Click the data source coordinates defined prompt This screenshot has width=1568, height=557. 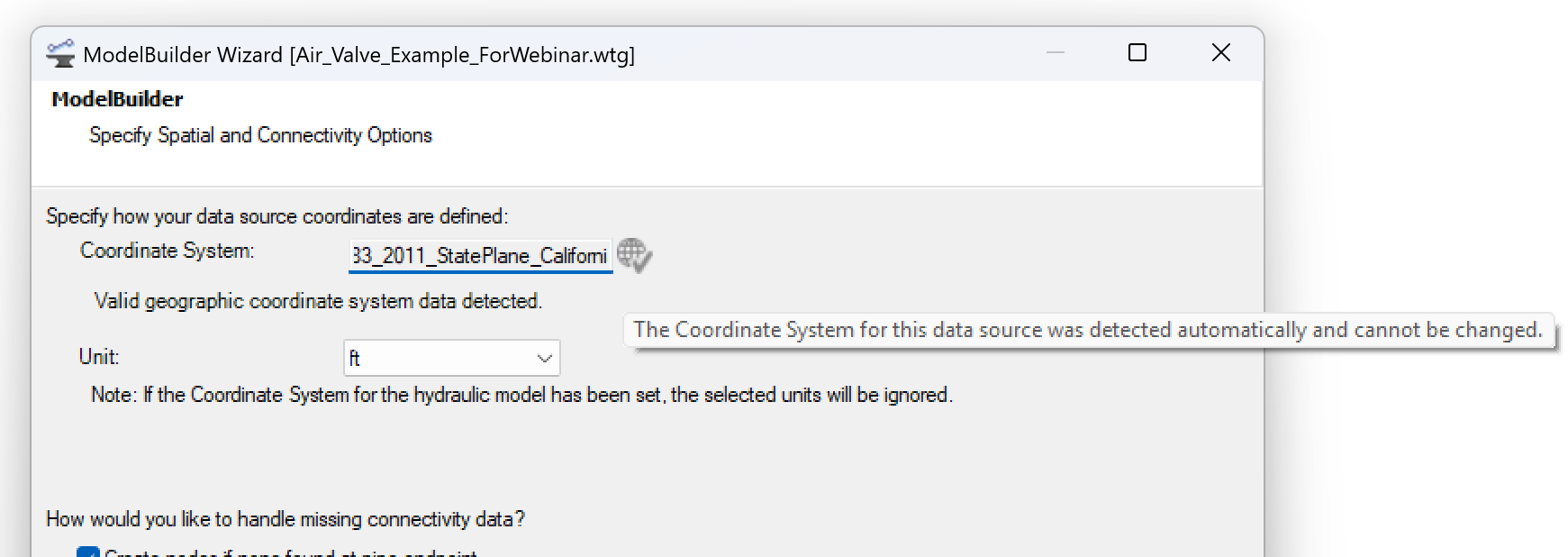[x=277, y=216]
